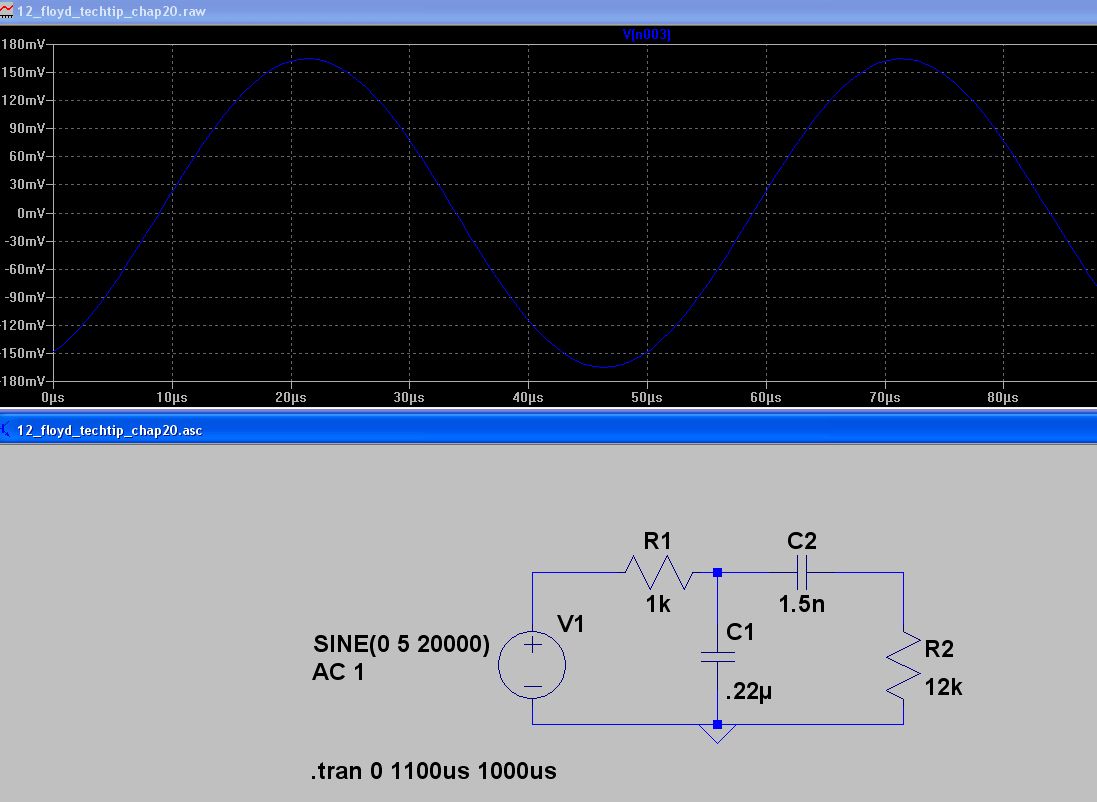Click the -90mV vertical axis label
1097x802 pixels.
click(24, 297)
